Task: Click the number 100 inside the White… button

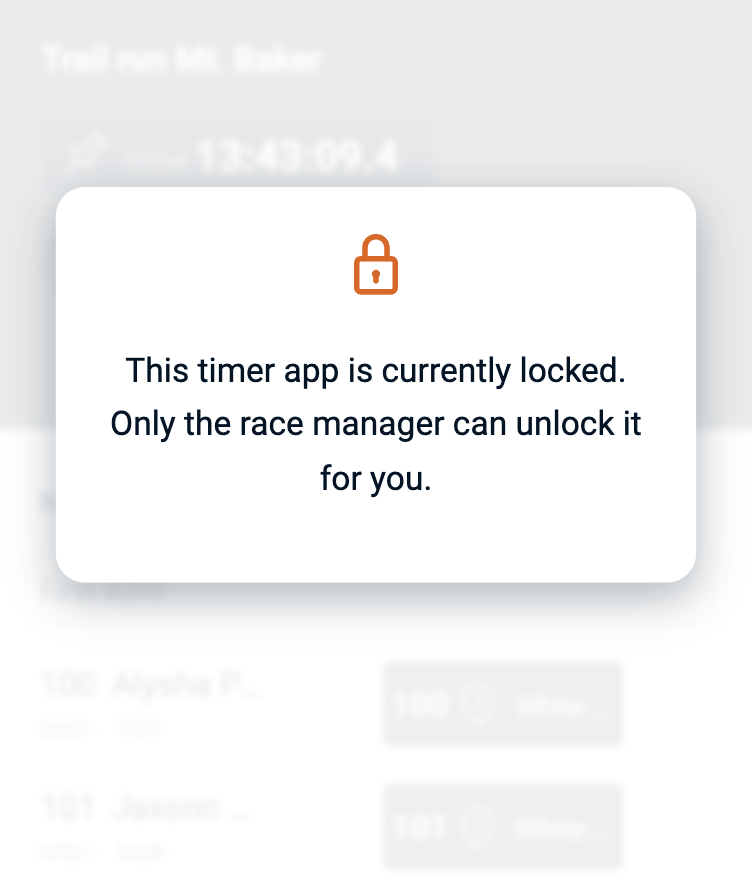Action: [420, 705]
